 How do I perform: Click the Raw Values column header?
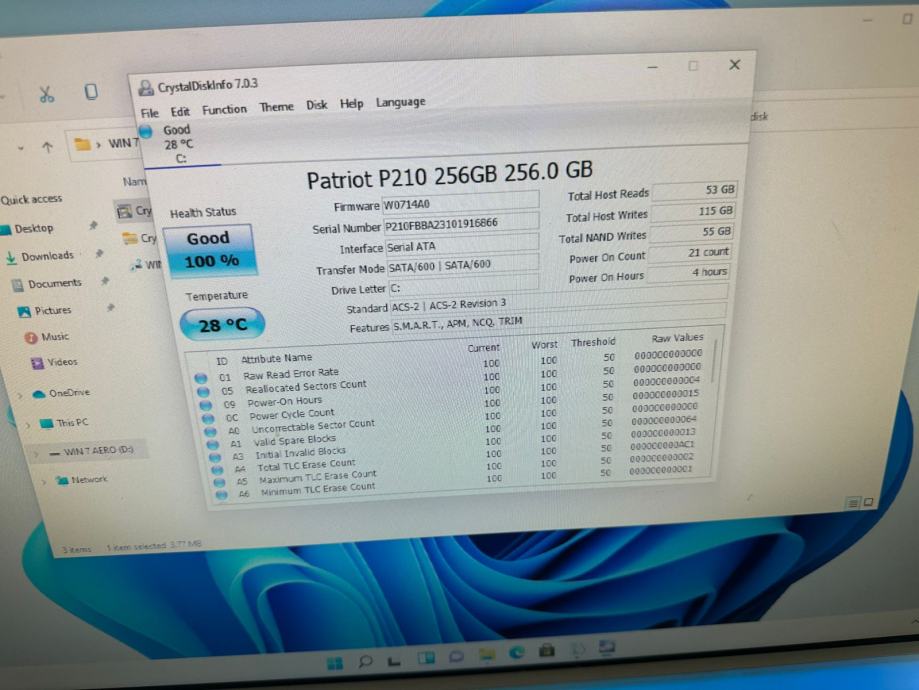(x=677, y=338)
